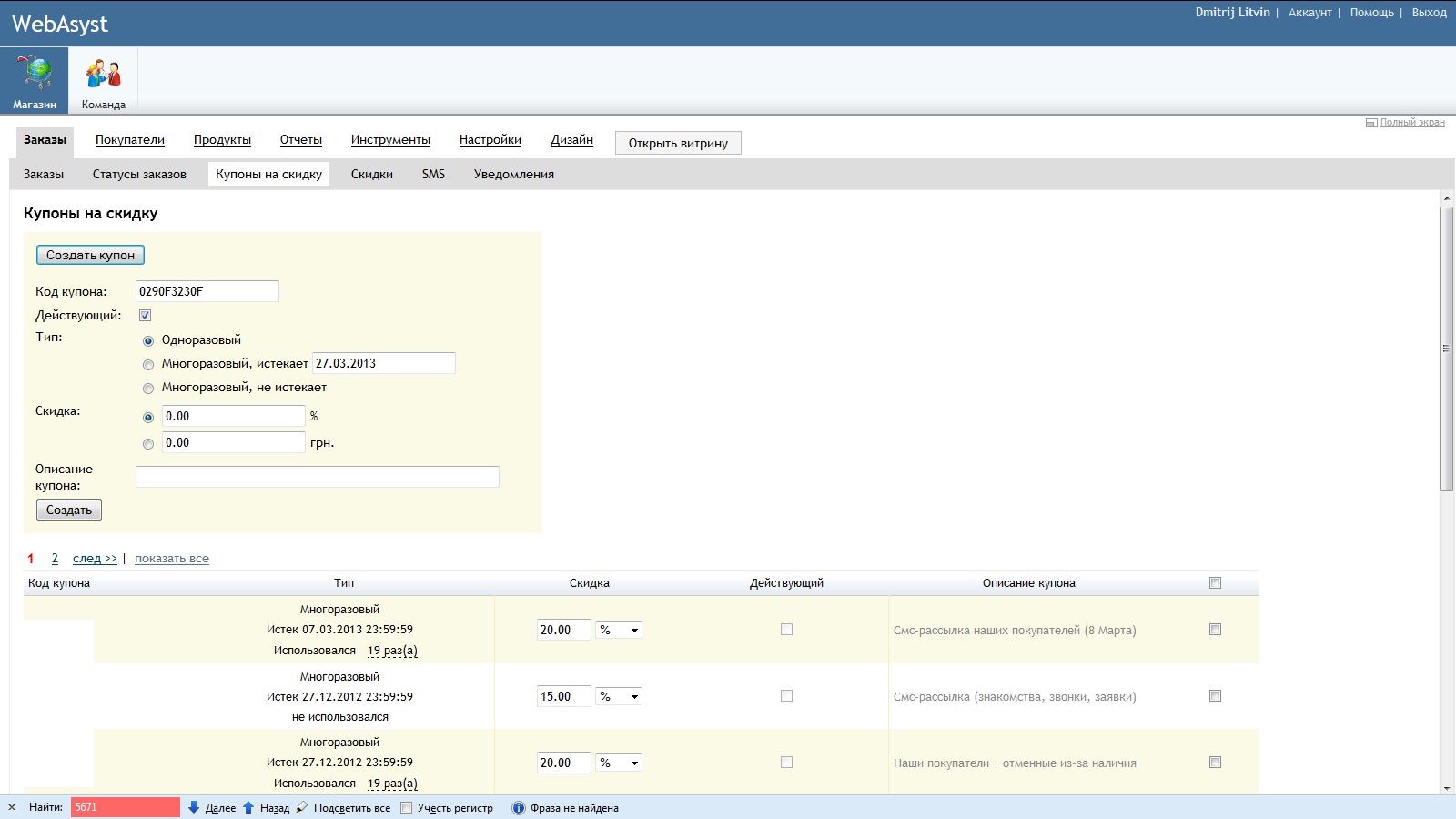Open the Заказы main tab
The height and width of the screenshot is (819, 1456).
coord(45,140)
